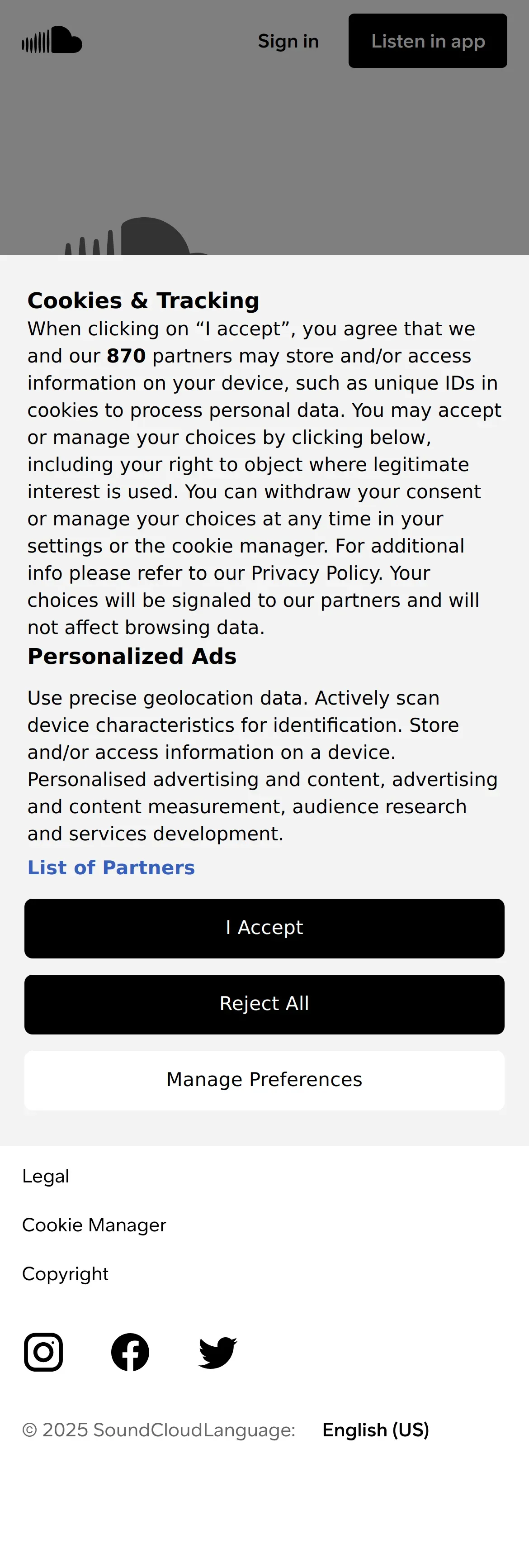529x1568 pixels.
Task: Expand the English (US) language selector
Action: pyautogui.click(x=375, y=1430)
